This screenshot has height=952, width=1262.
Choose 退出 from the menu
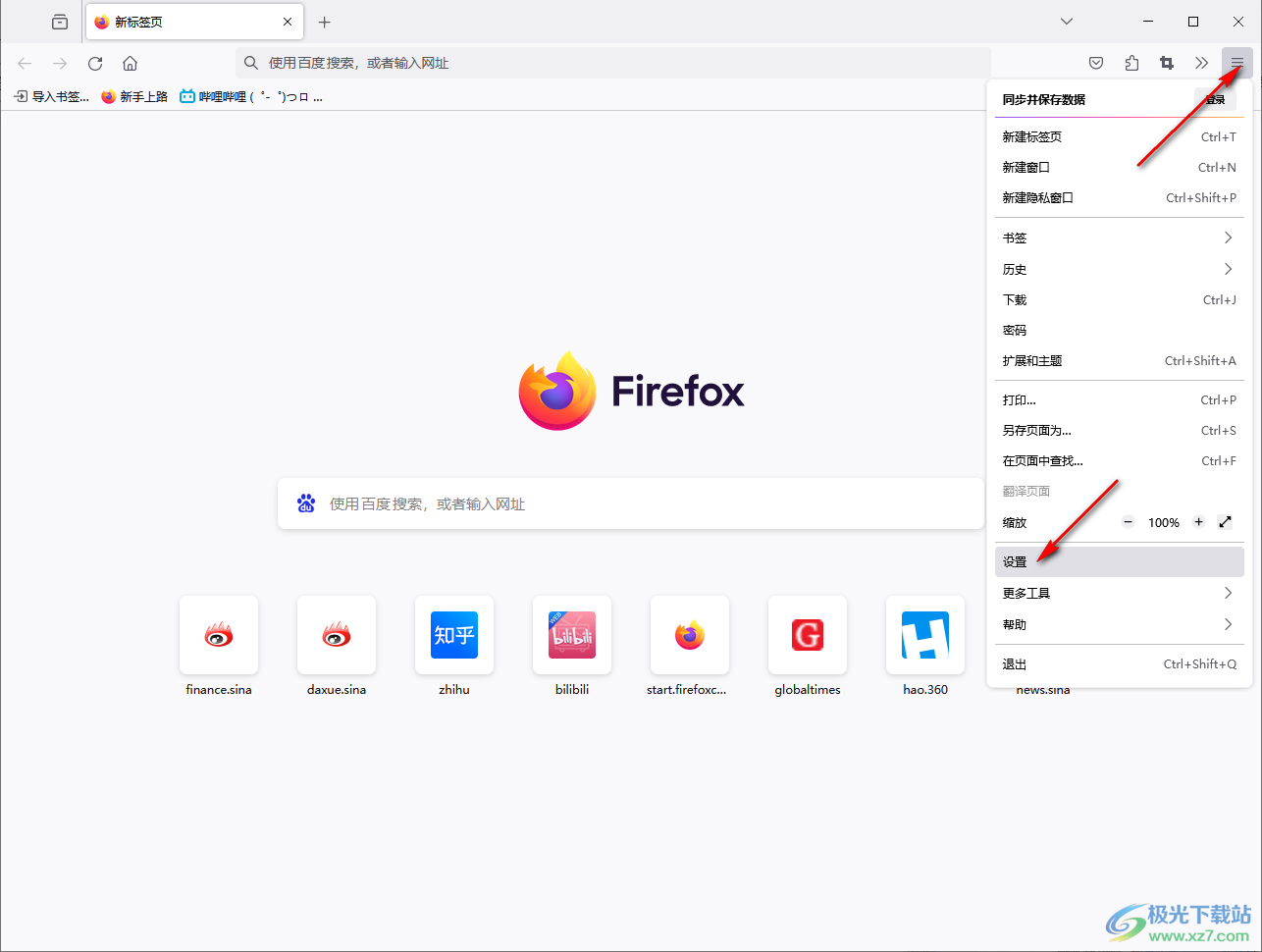[1119, 664]
